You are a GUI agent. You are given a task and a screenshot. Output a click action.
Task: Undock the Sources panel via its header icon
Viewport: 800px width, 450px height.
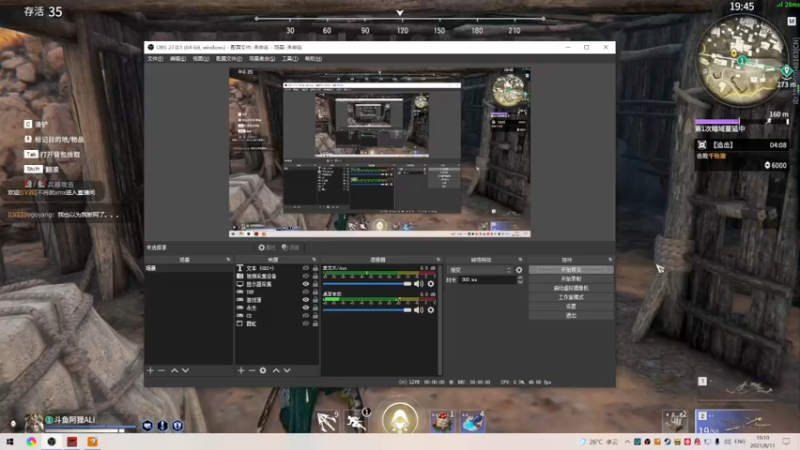(x=314, y=260)
